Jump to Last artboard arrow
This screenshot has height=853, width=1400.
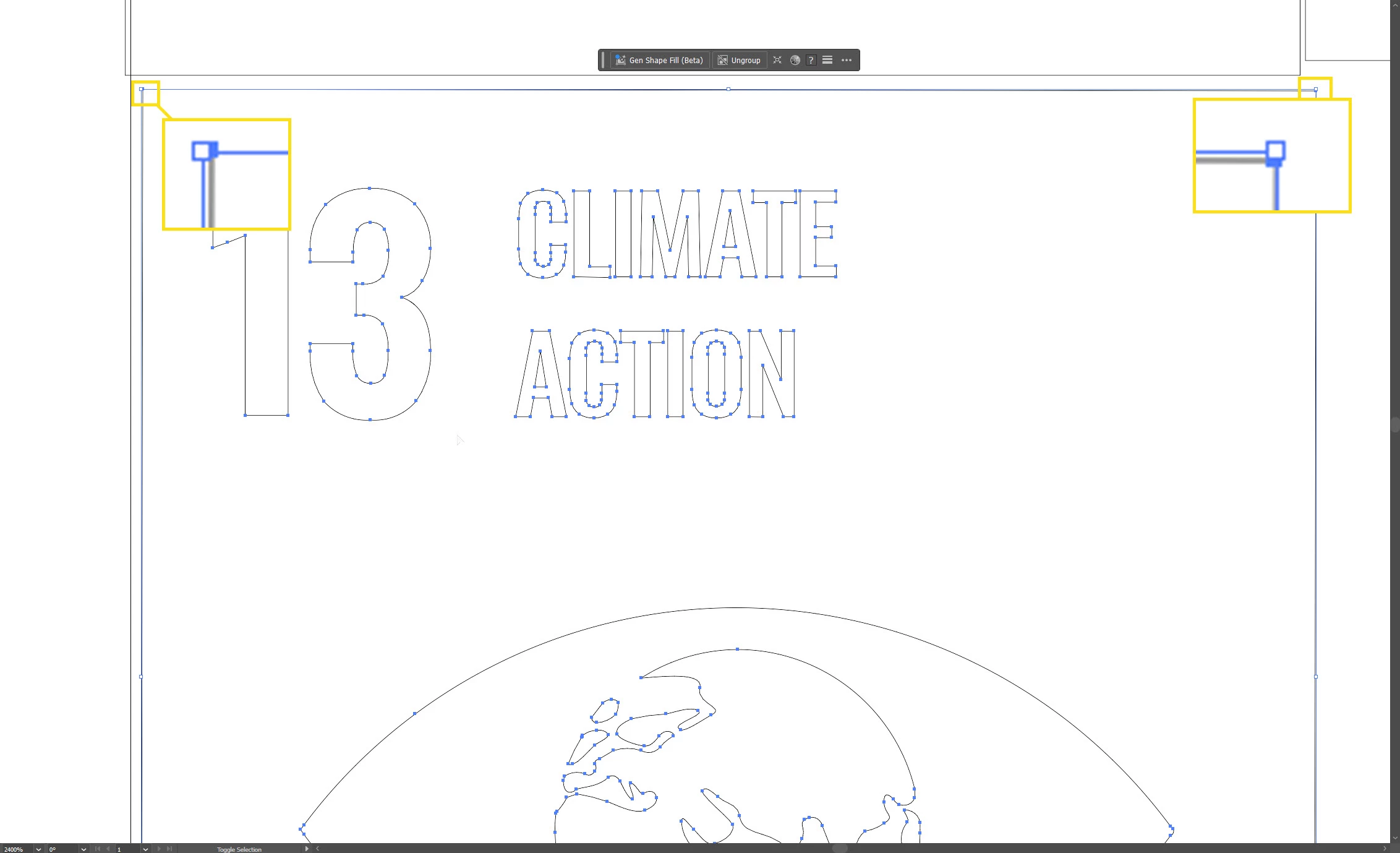(169, 849)
